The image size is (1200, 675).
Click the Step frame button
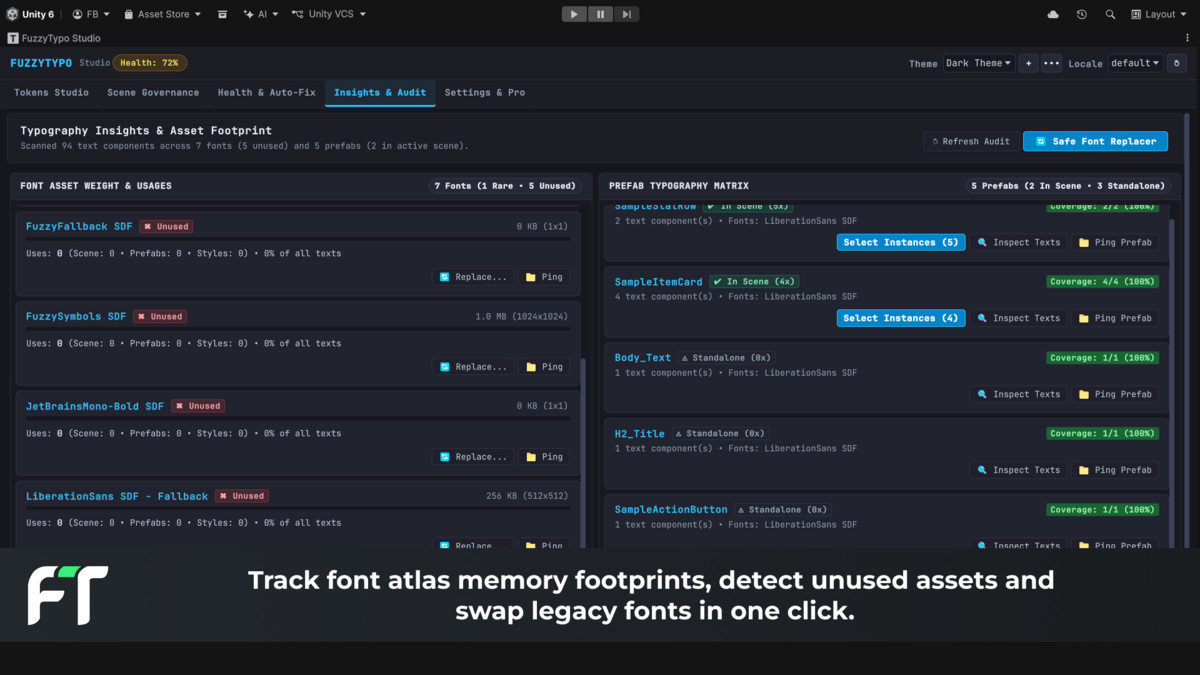click(626, 14)
